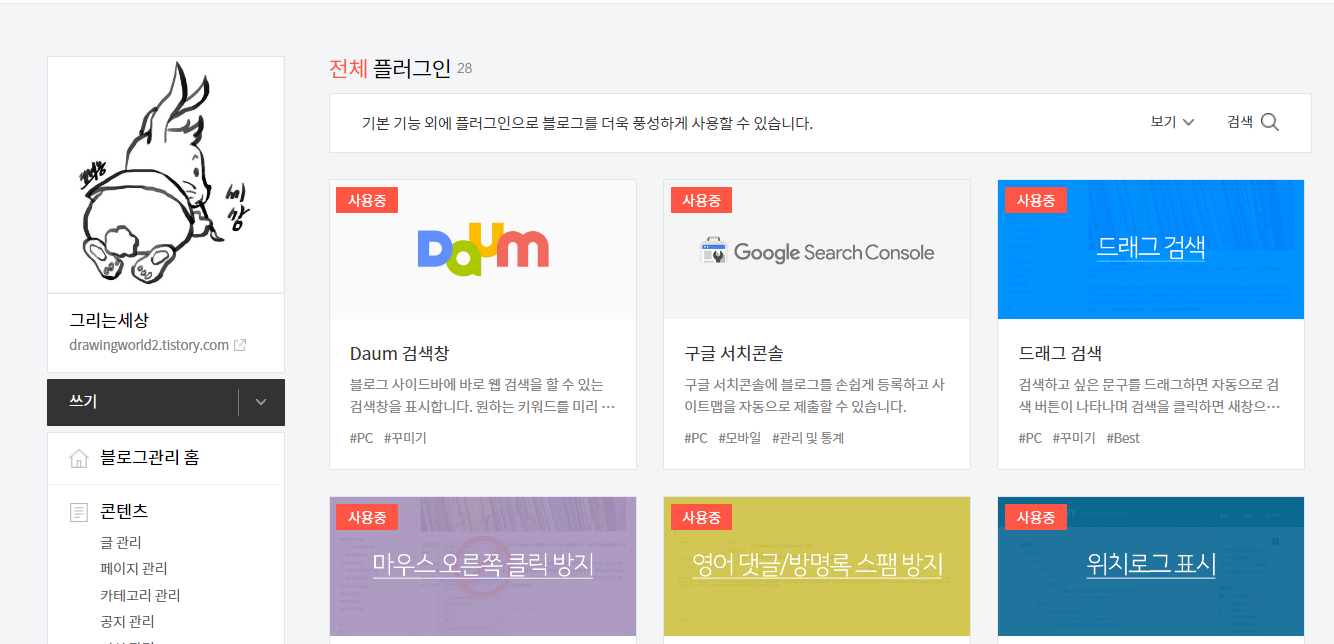The width and height of the screenshot is (1334, 644).
Task: Click the purple 마우스 오른쪽 클릭 방지 banner
Action: coord(483,566)
